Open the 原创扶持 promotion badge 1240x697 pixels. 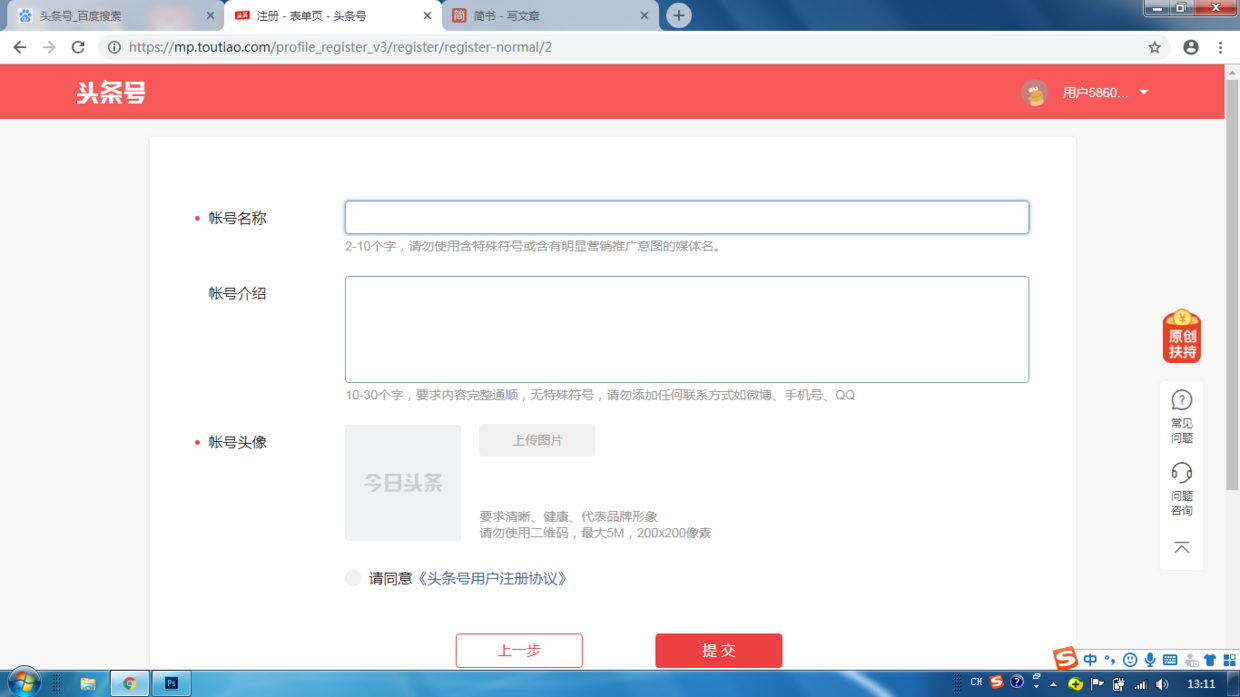click(1181, 337)
